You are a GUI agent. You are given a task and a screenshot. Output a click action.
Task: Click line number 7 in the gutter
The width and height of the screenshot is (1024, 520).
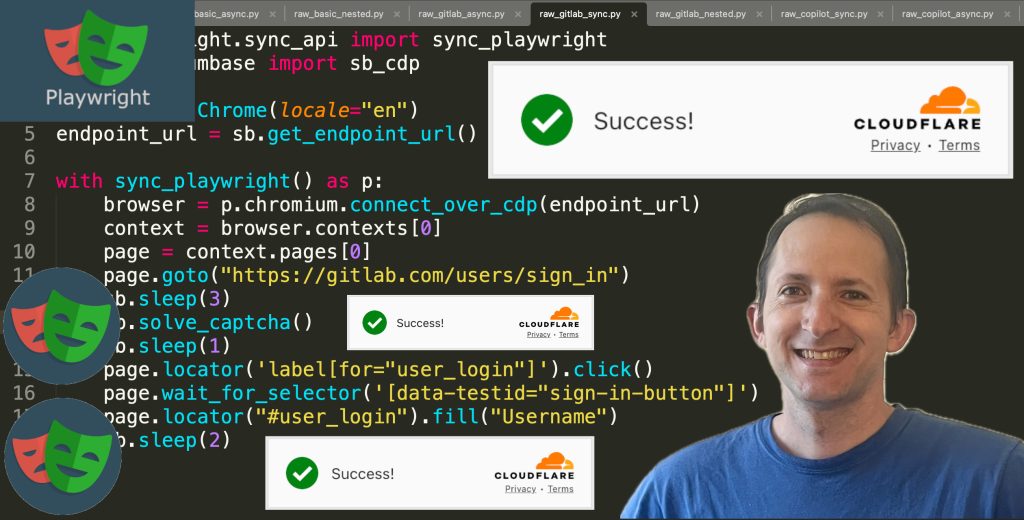[x=29, y=181]
